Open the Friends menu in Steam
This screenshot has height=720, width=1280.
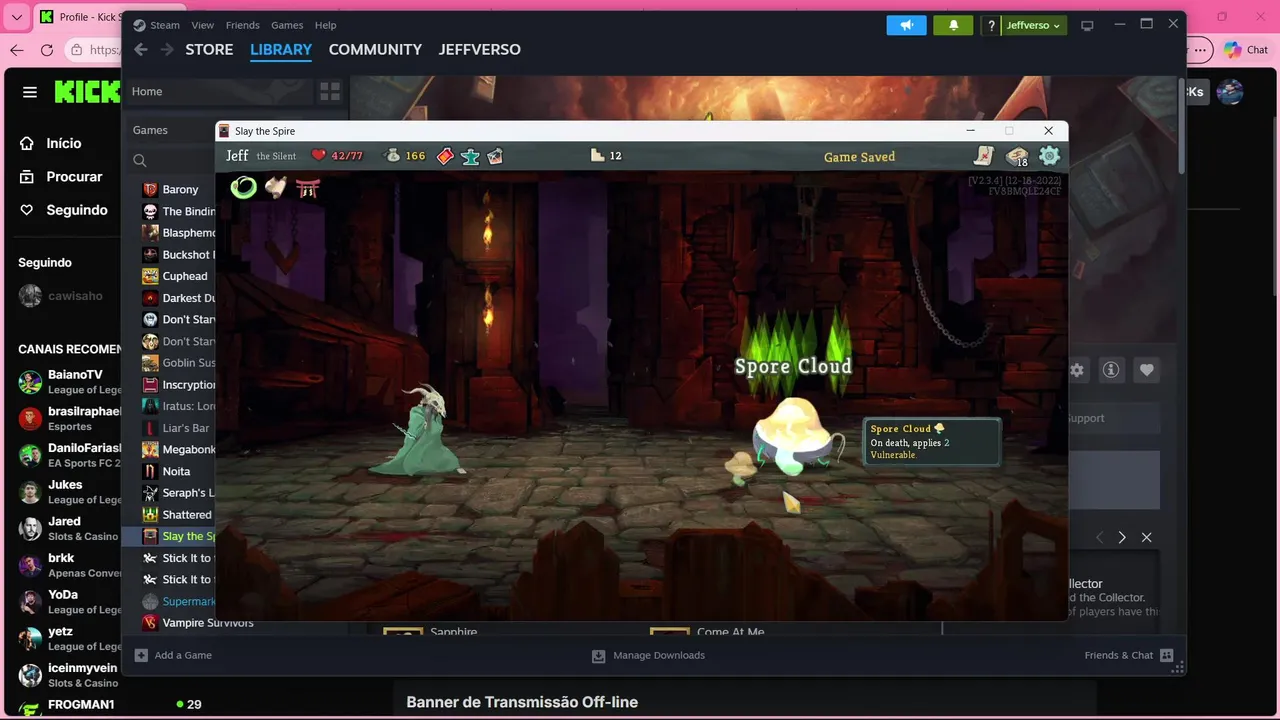click(x=242, y=25)
